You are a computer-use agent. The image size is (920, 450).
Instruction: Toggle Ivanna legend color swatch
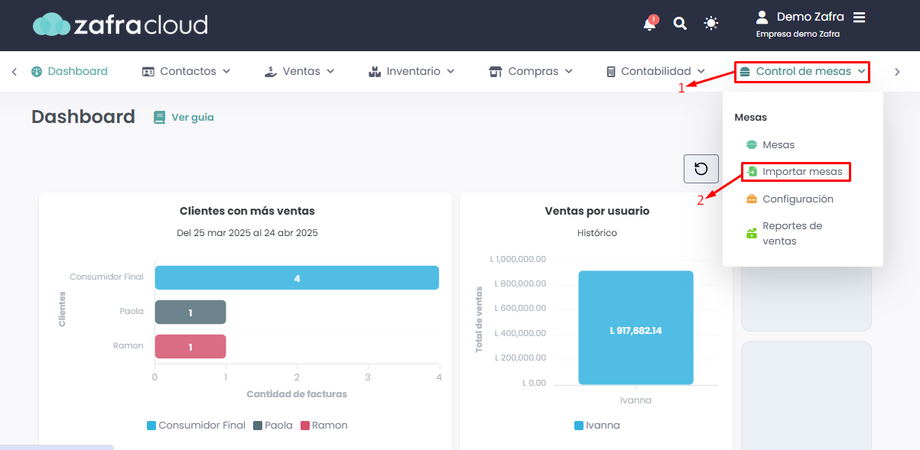(x=579, y=425)
